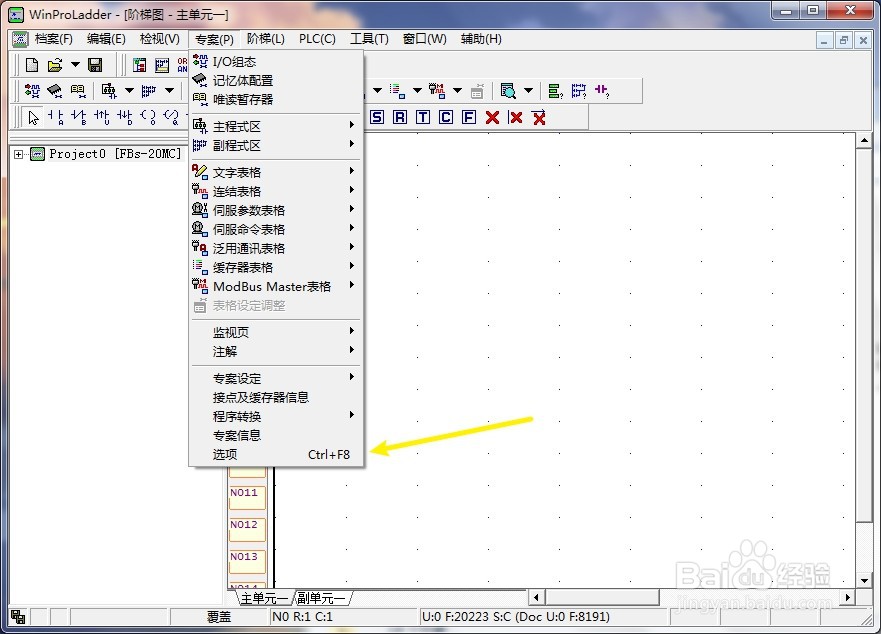Click the Reset coil R icon

(x=399, y=117)
